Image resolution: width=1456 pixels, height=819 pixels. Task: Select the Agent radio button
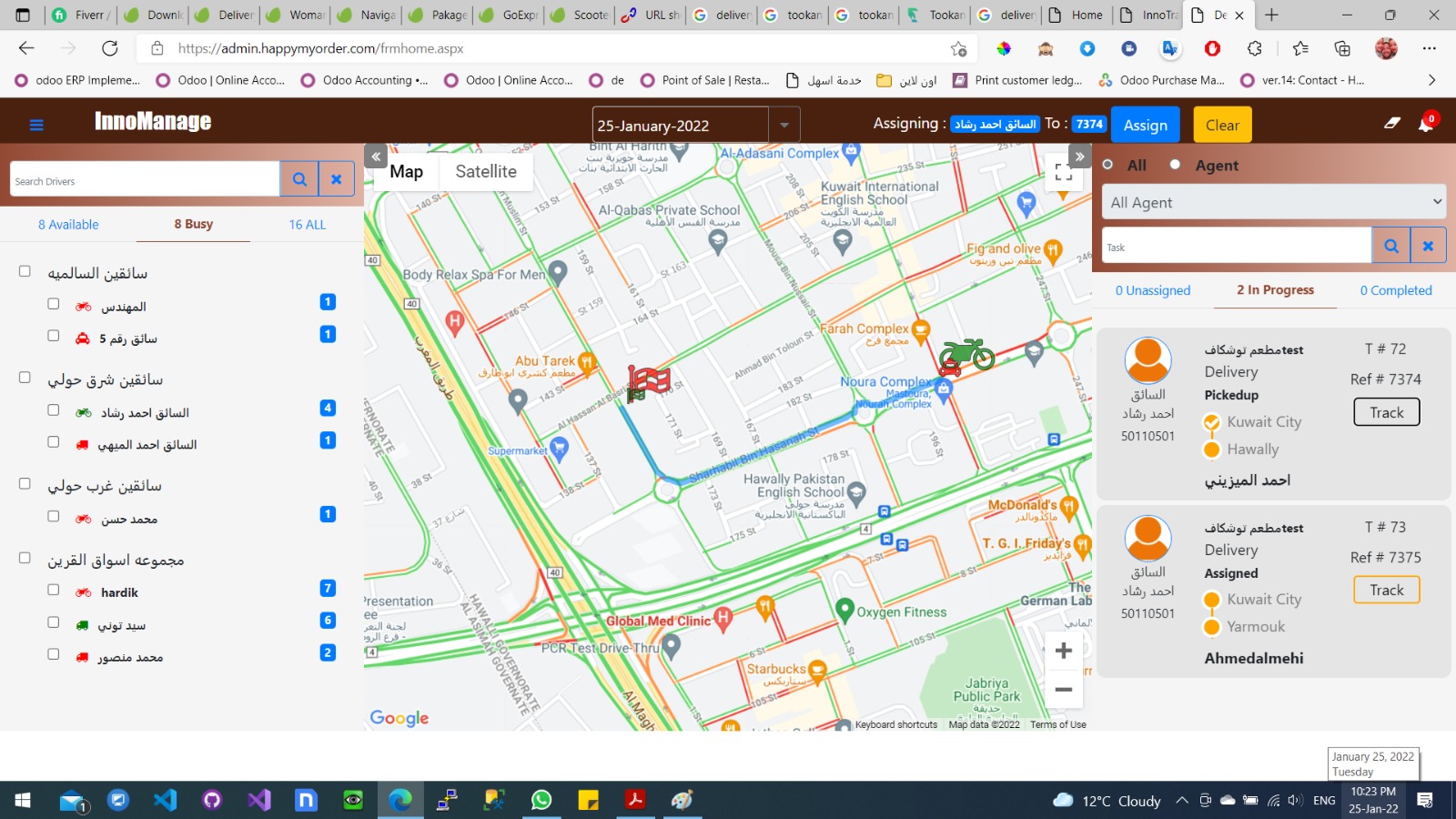[1173, 165]
